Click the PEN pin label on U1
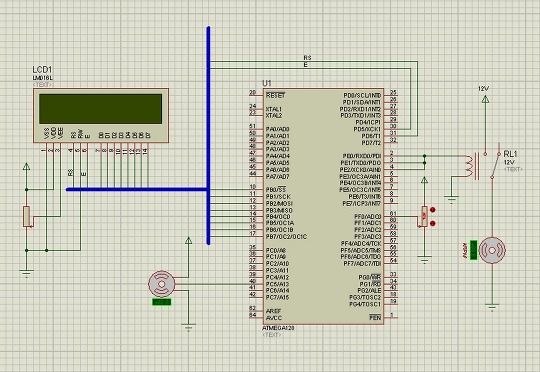The image size is (540, 372). point(375,317)
